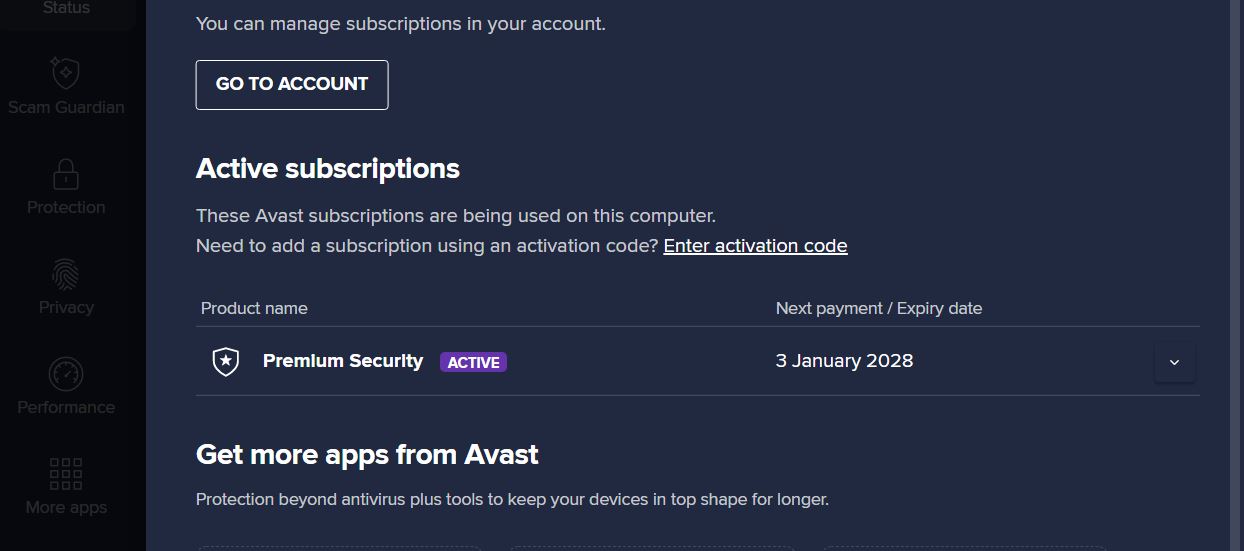Click the Product name column header
1244x551 pixels.
coord(254,308)
